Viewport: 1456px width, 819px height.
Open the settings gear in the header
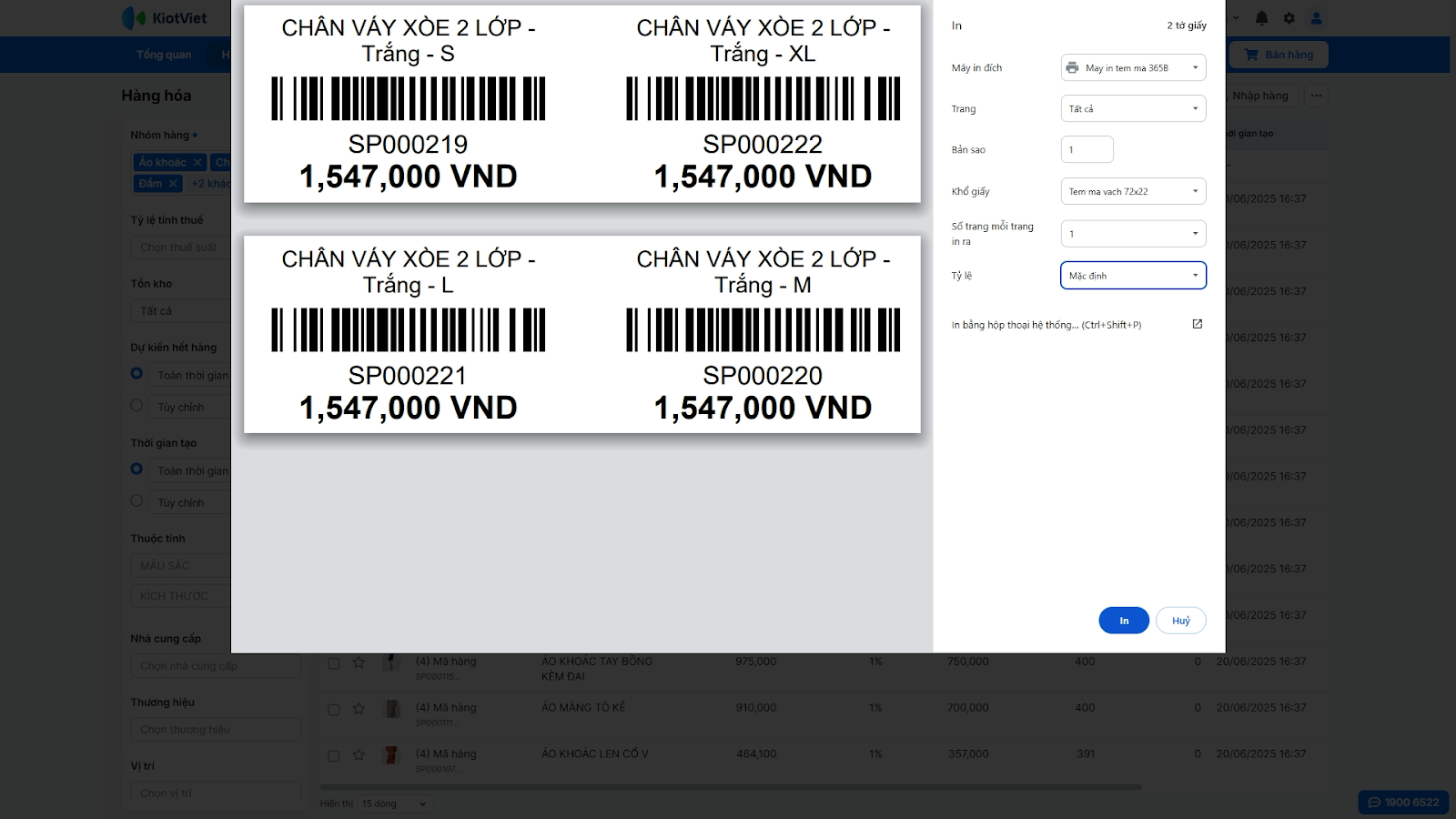coord(1289,18)
